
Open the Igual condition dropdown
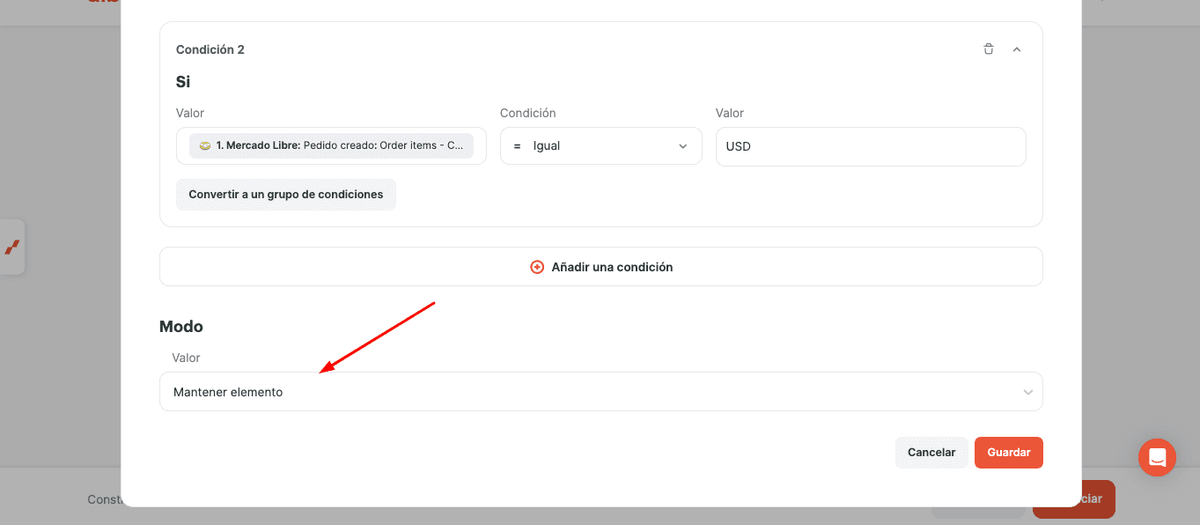pyautogui.click(x=601, y=146)
